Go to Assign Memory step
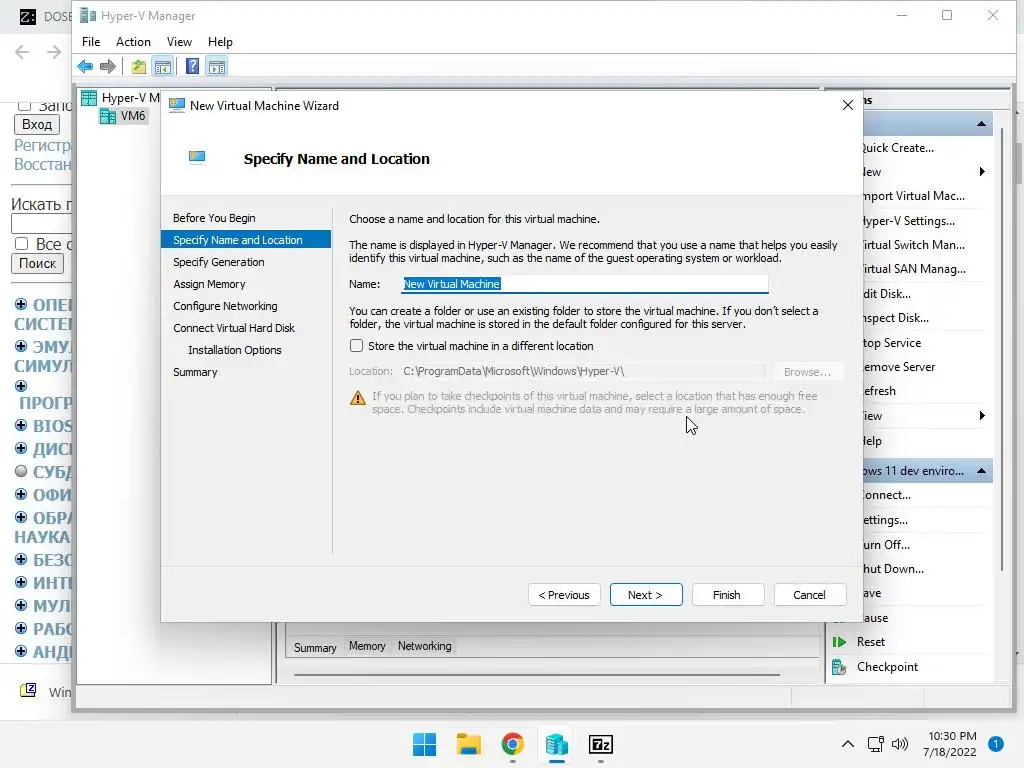 [x=209, y=284]
